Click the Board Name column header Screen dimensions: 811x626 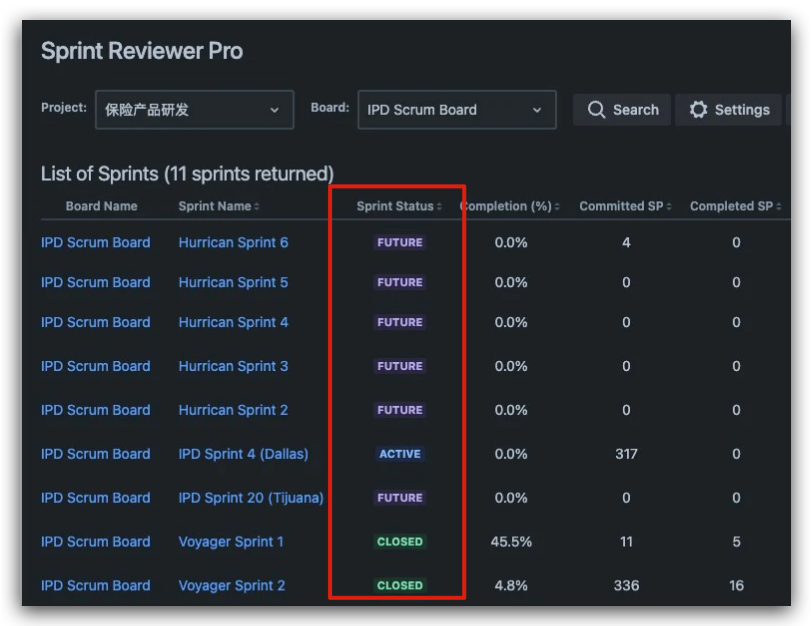(x=101, y=206)
